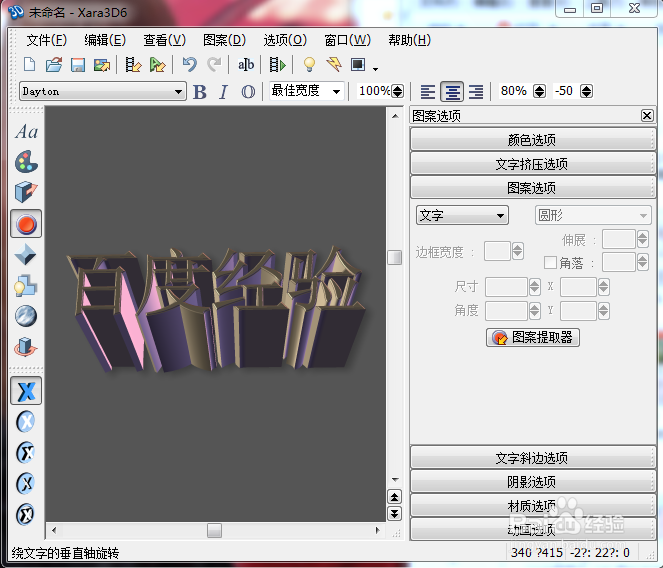Click the 图案提取器 button

tap(533, 338)
